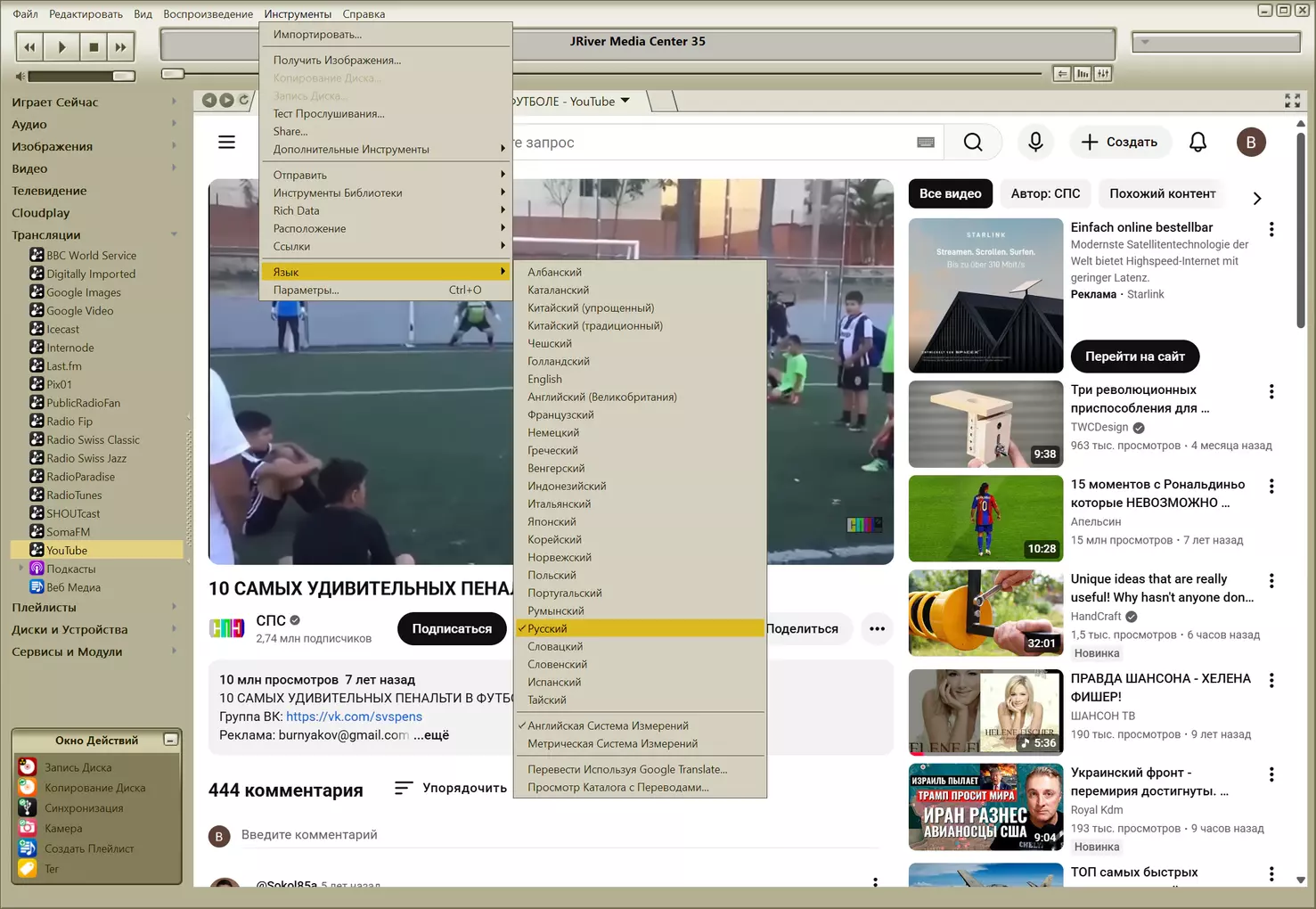This screenshot has height=909, width=1316.
Task: Select Английская Система Измерений option
Action: (608, 725)
